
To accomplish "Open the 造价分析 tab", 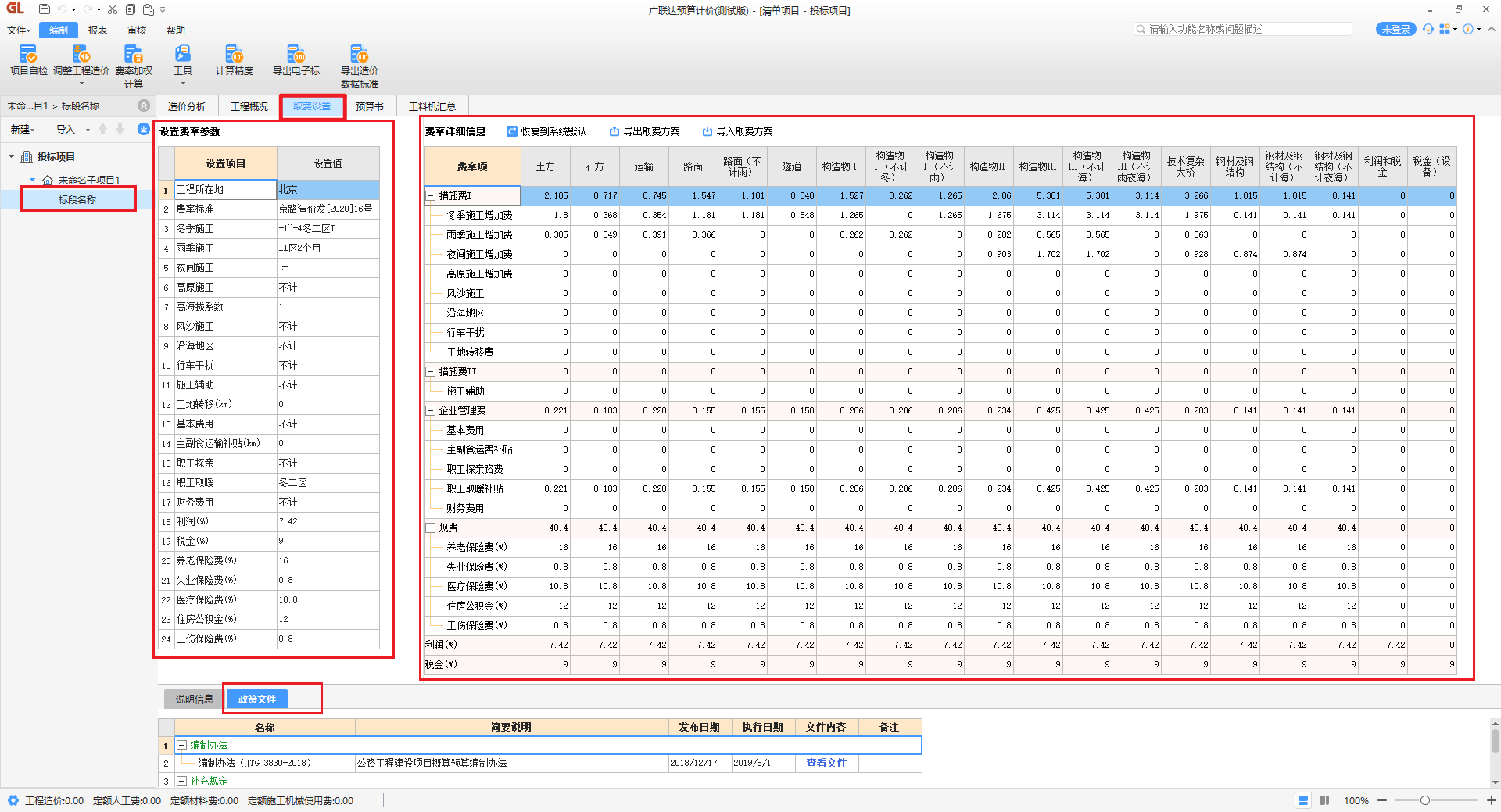I will coord(187,106).
